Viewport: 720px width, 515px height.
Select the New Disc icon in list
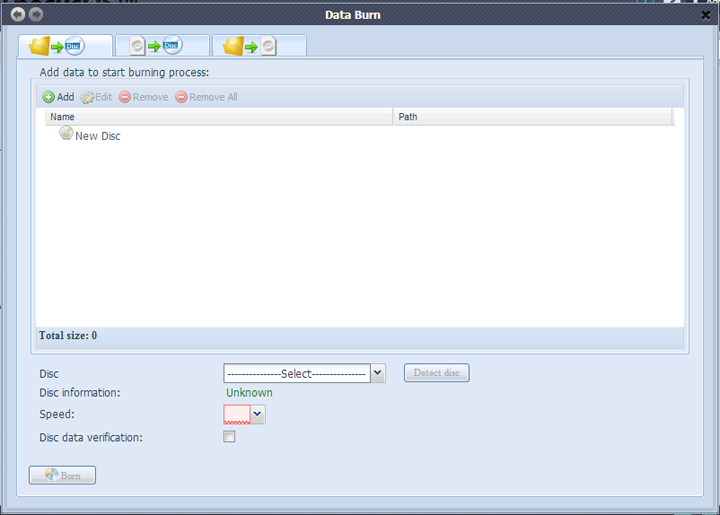(x=66, y=133)
